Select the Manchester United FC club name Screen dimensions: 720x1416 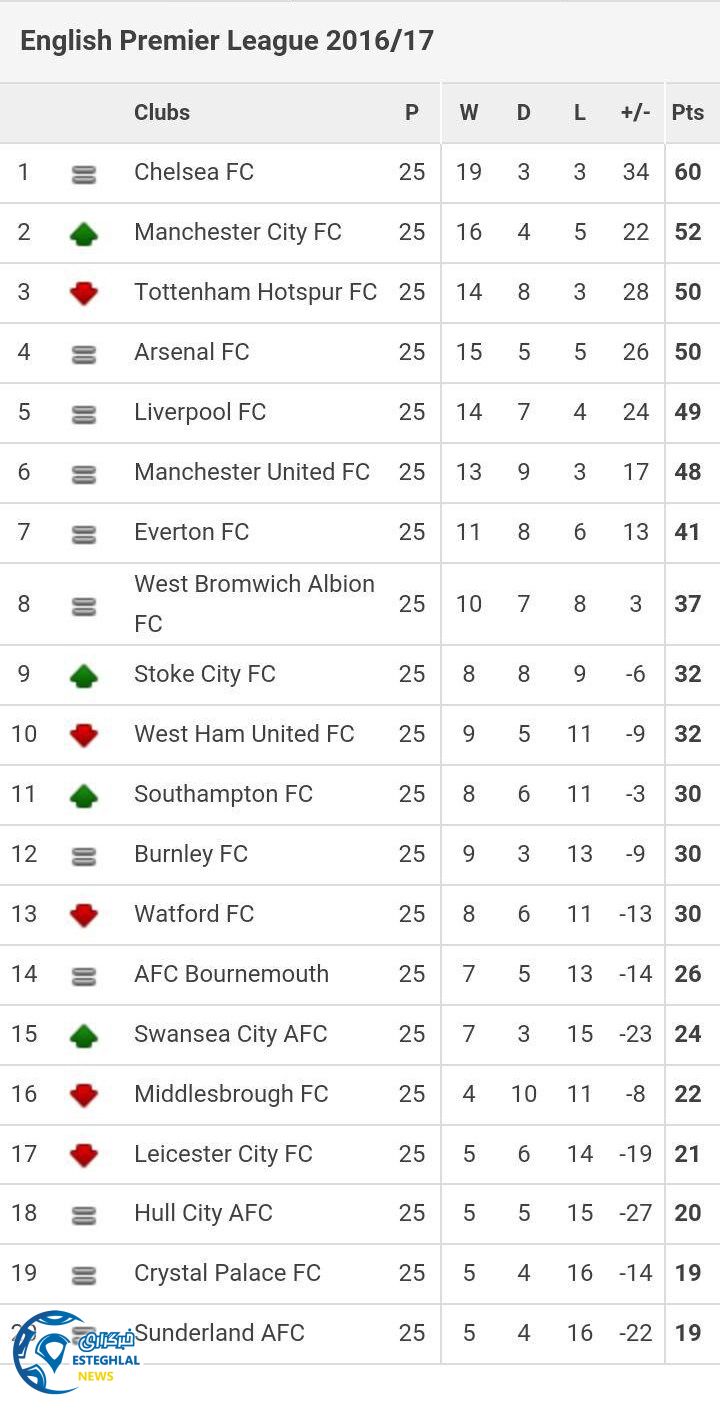252,472
